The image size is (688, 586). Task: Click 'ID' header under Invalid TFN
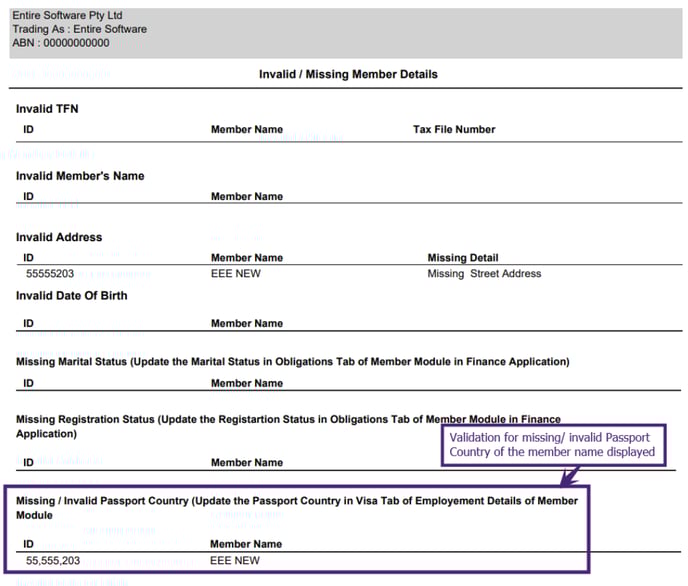pos(28,129)
